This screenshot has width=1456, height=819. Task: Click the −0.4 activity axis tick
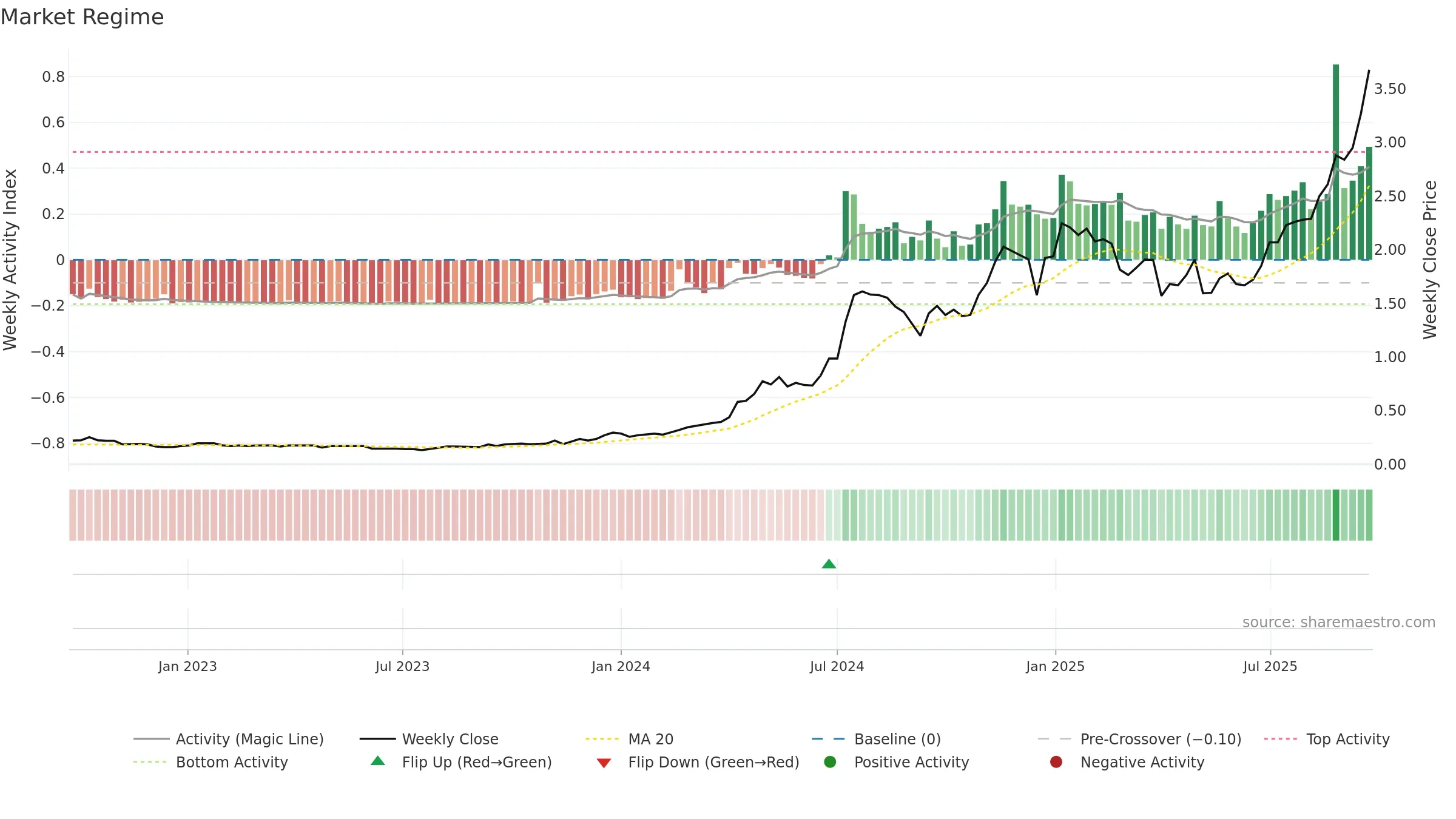point(48,352)
